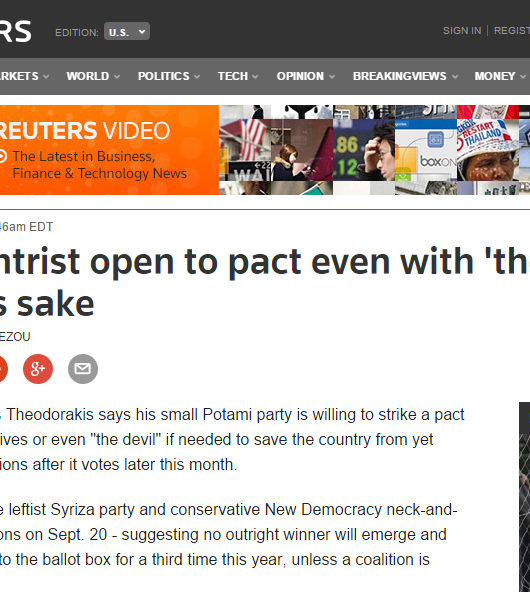Expand the Politics menu arrow
530x592 pixels.
(x=197, y=77)
